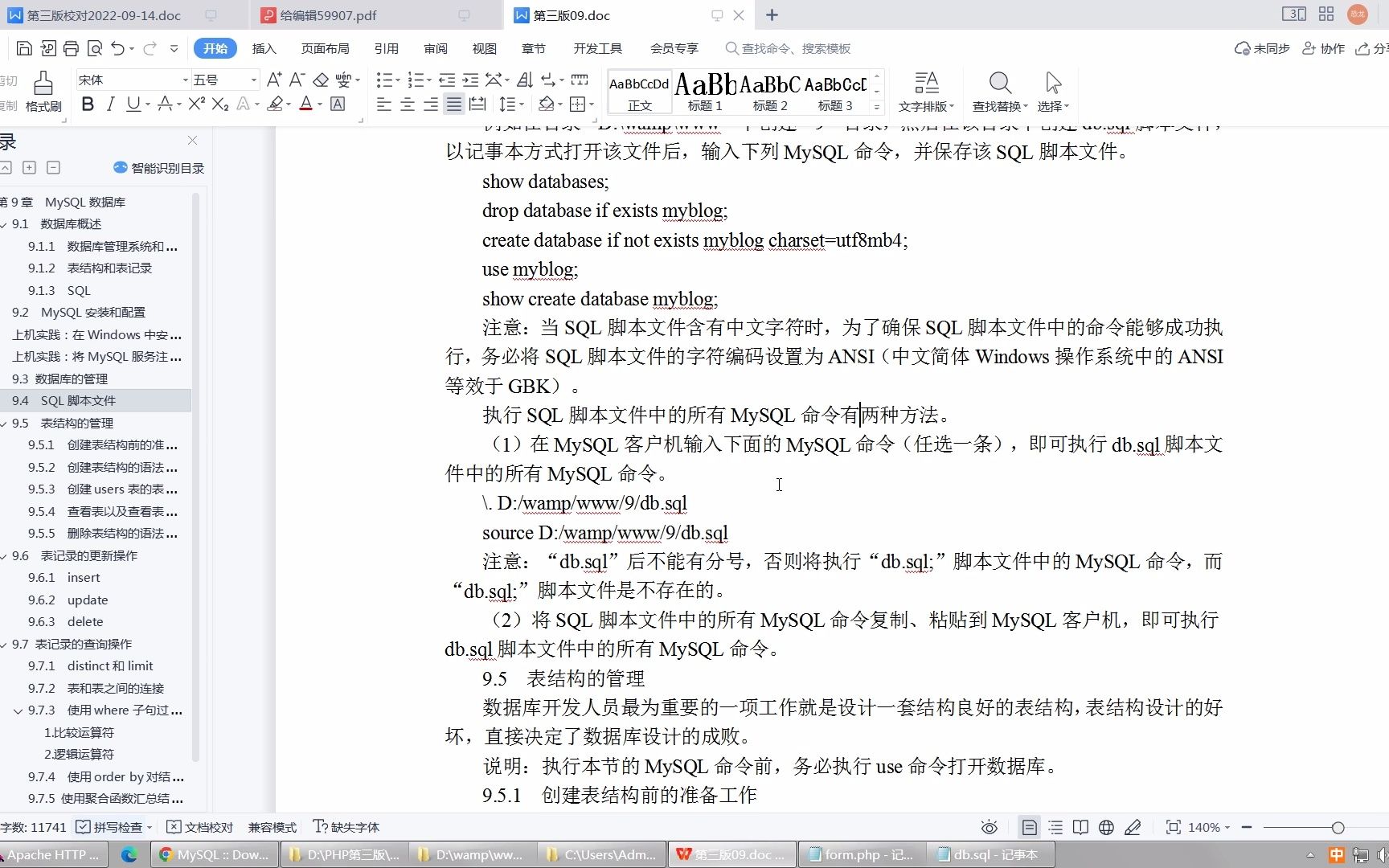Click the 文档校对 button in status bar
Screen dimensions: 1389x868
(x=199, y=827)
